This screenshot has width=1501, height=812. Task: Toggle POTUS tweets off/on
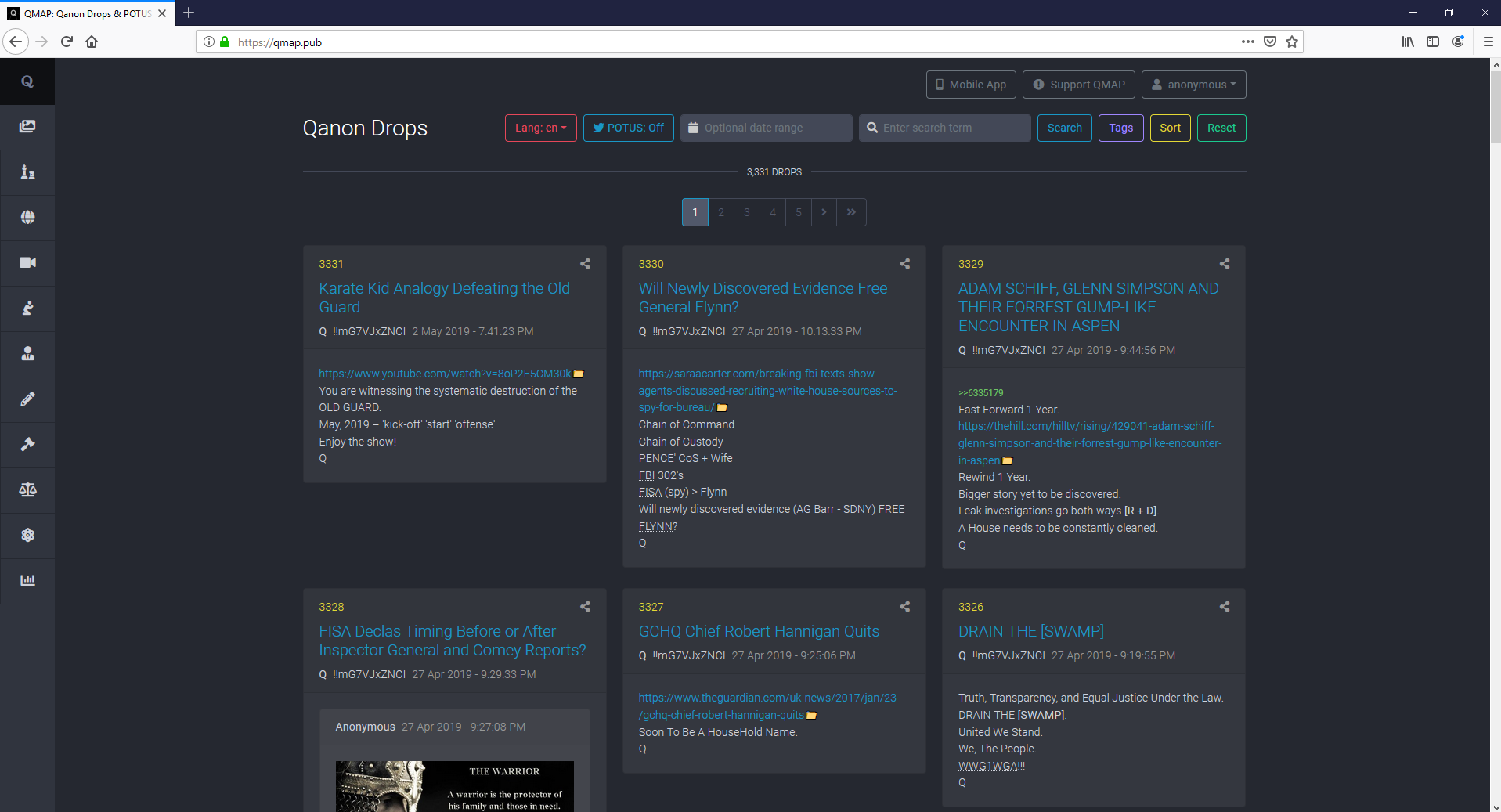628,128
